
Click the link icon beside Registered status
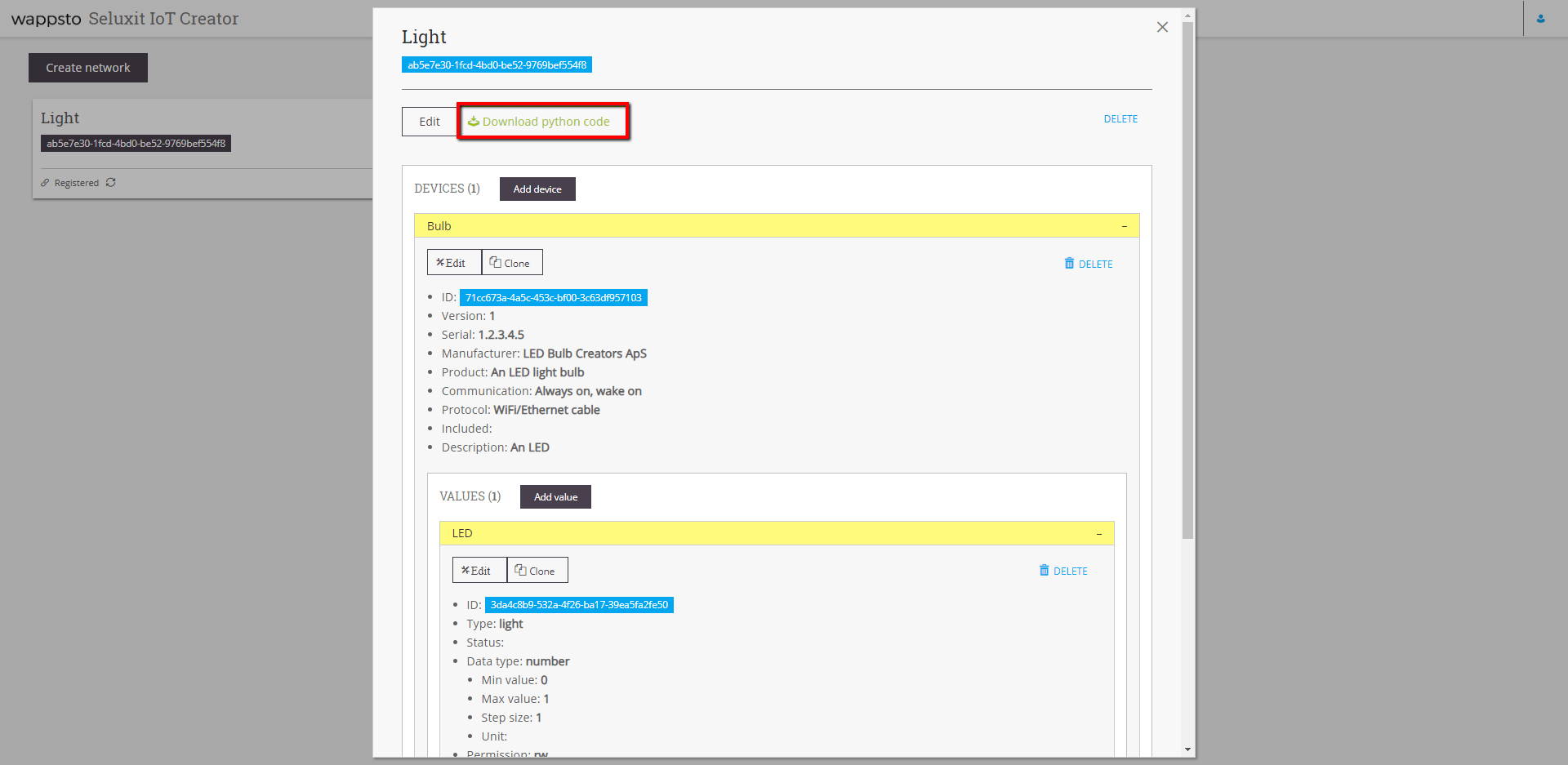coord(45,183)
